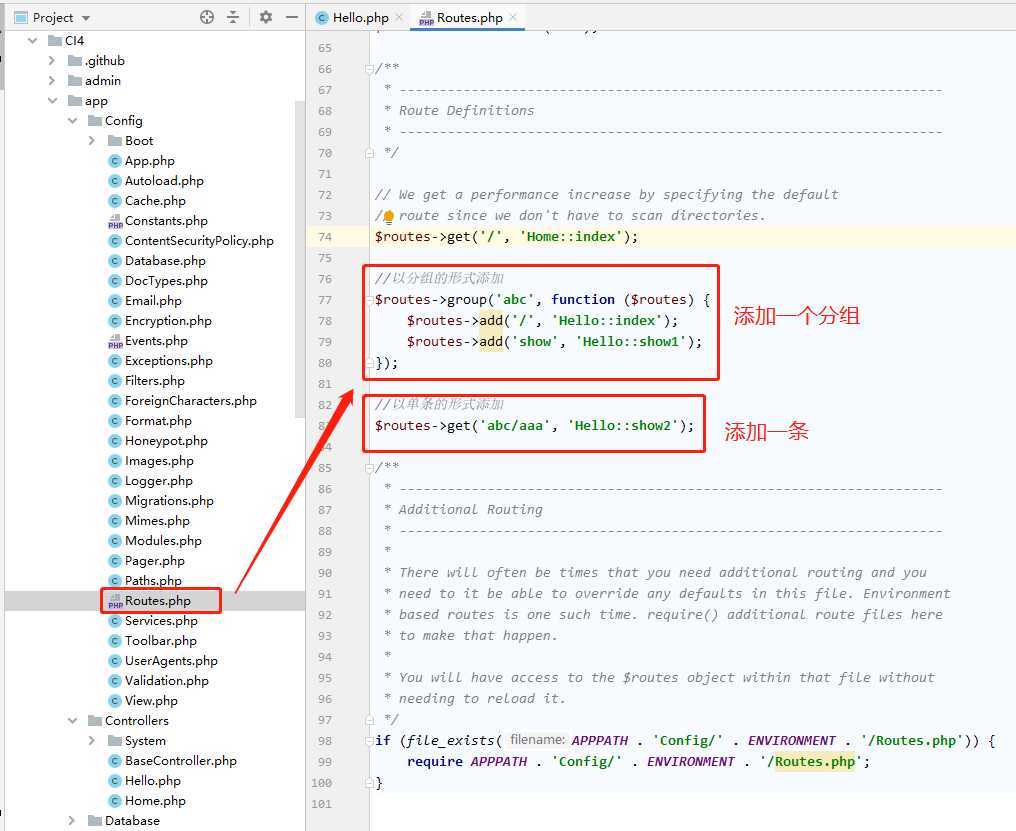Image resolution: width=1016 pixels, height=831 pixels.
Task: Open Project panel settings gear
Action: pyautogui.click(x=266, y=18)
